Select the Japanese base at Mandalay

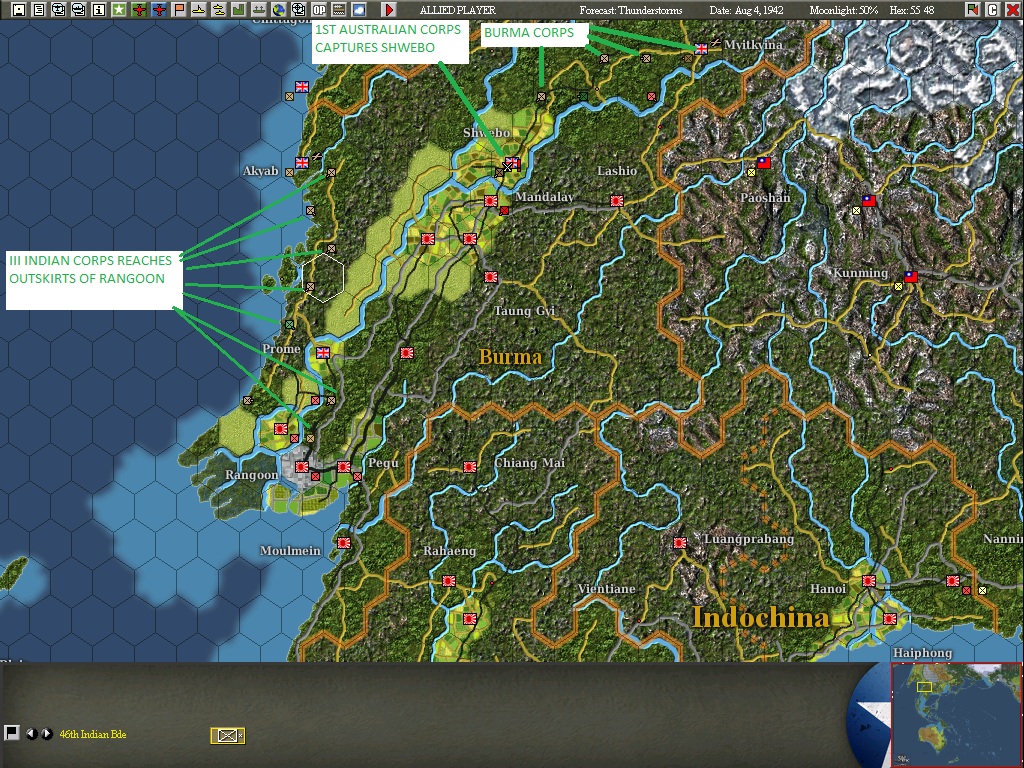[x=491, y=200]
